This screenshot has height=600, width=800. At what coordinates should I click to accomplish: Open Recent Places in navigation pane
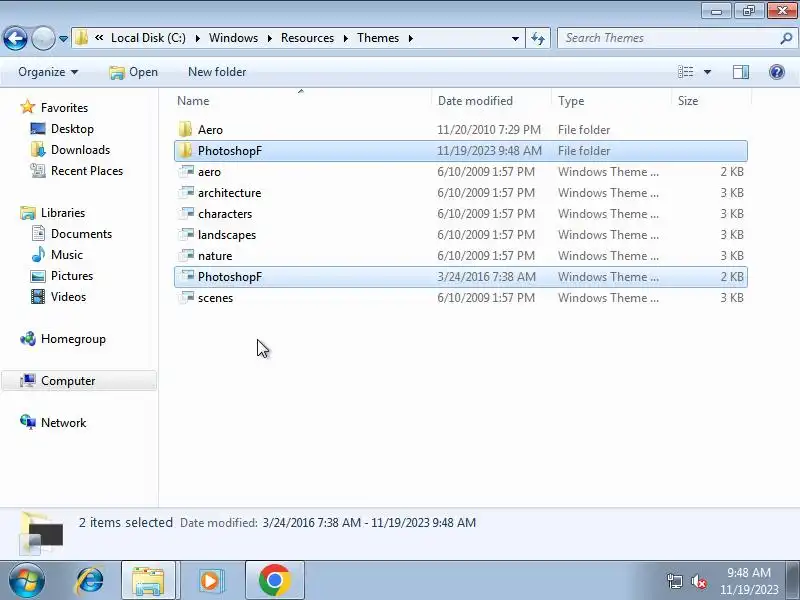tap(77, 170)
